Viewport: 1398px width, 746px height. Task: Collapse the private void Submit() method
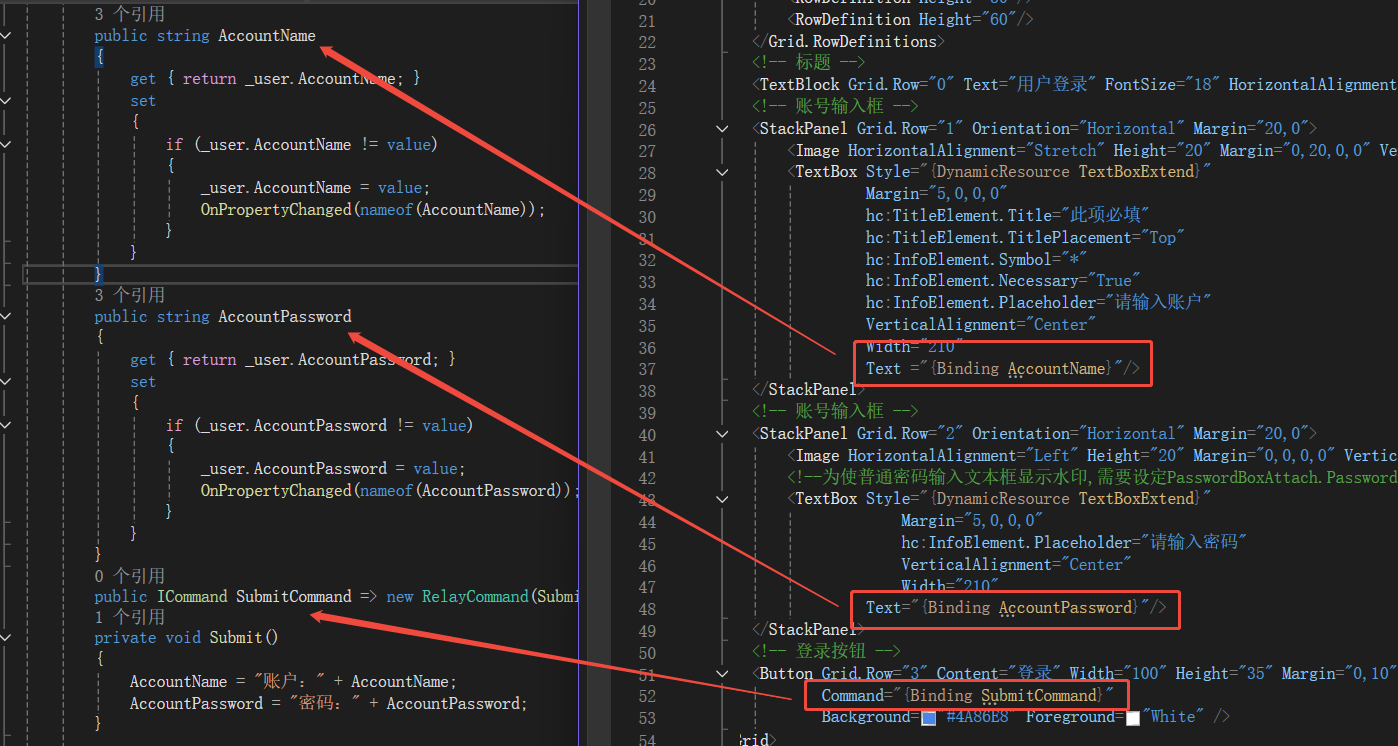click(7, 638)
